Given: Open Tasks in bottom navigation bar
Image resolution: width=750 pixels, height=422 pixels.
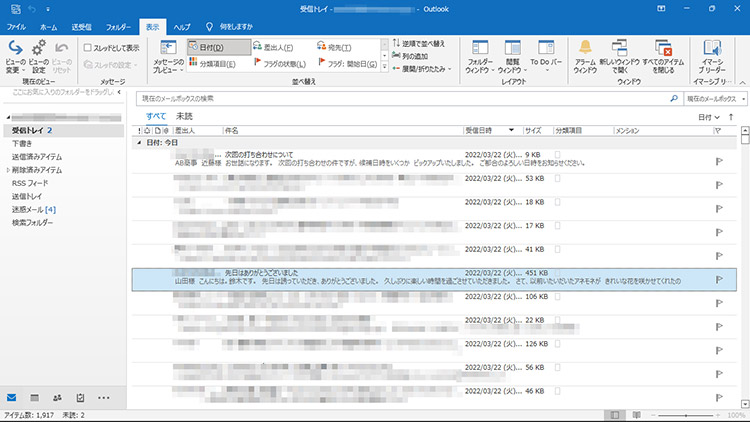Looking at the screenshot, I should (79, 398).
